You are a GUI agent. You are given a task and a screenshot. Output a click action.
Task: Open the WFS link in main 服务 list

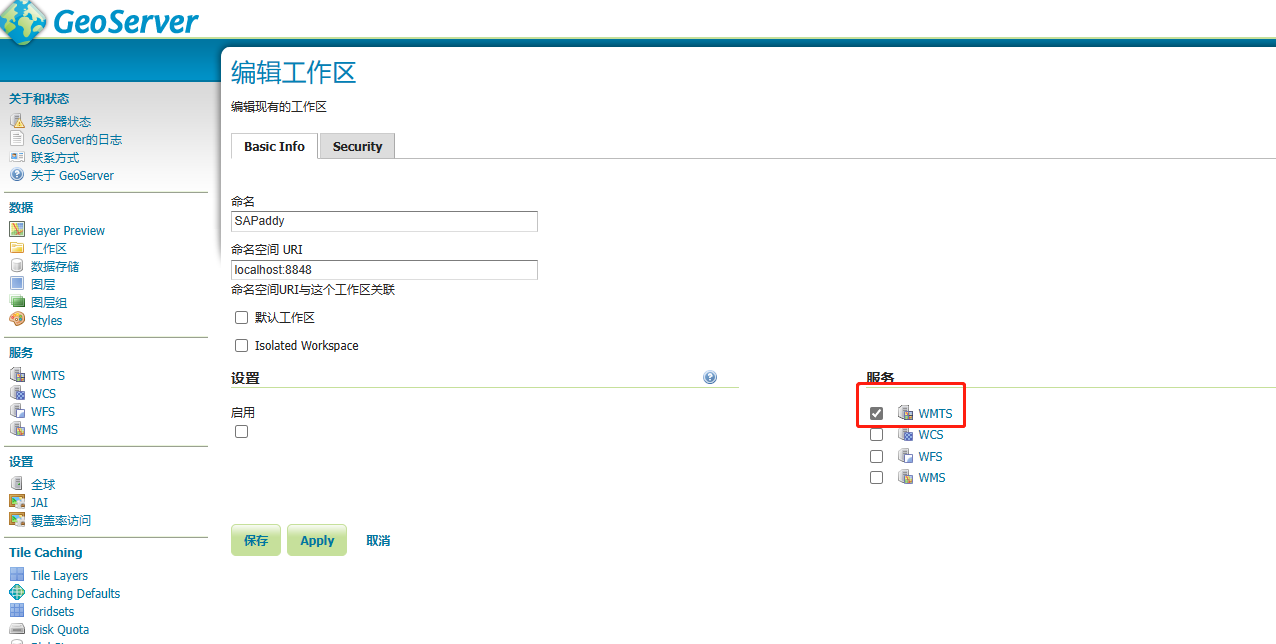point(931,456)
